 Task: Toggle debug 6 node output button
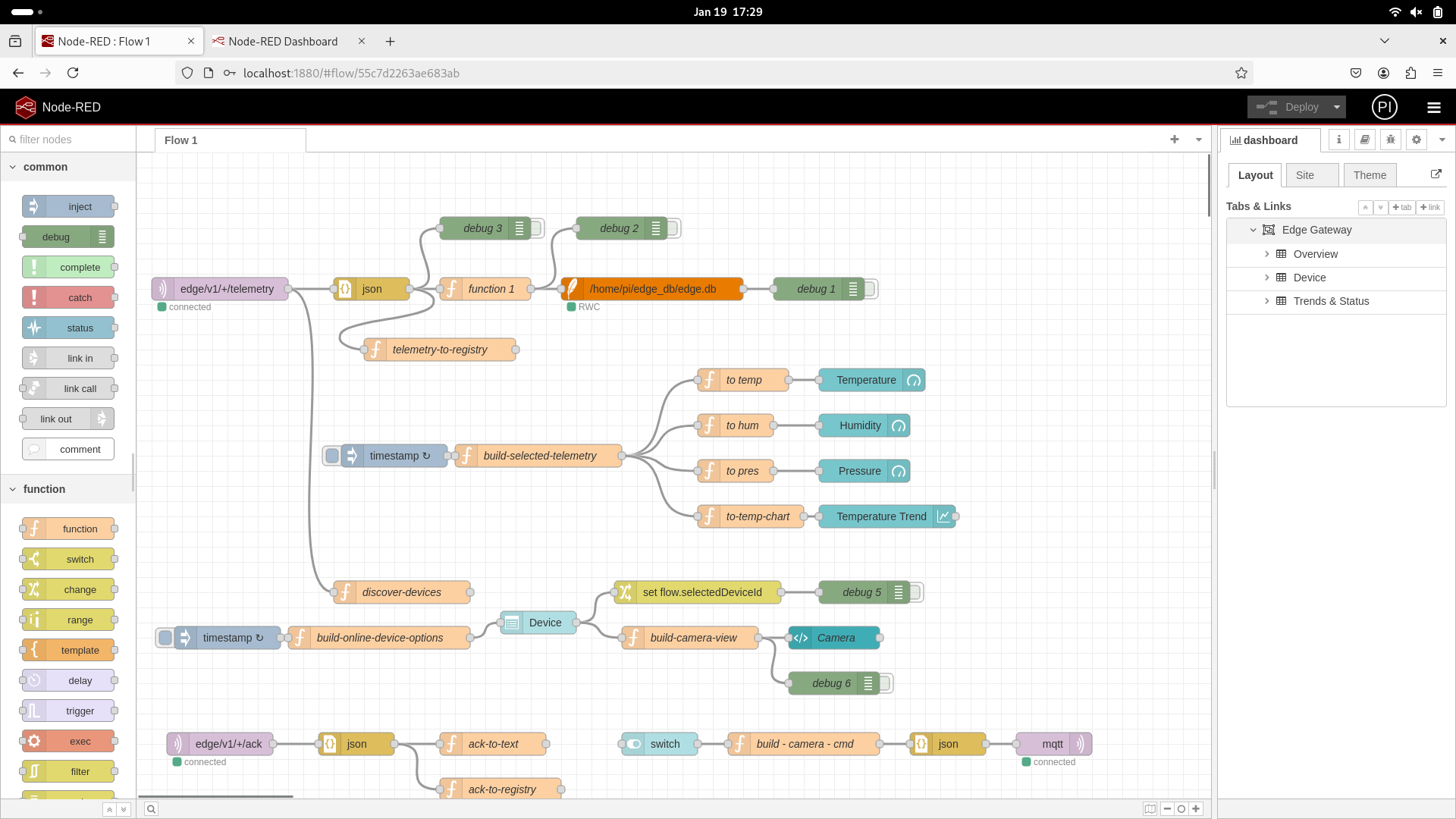click(x=886, y=683)
